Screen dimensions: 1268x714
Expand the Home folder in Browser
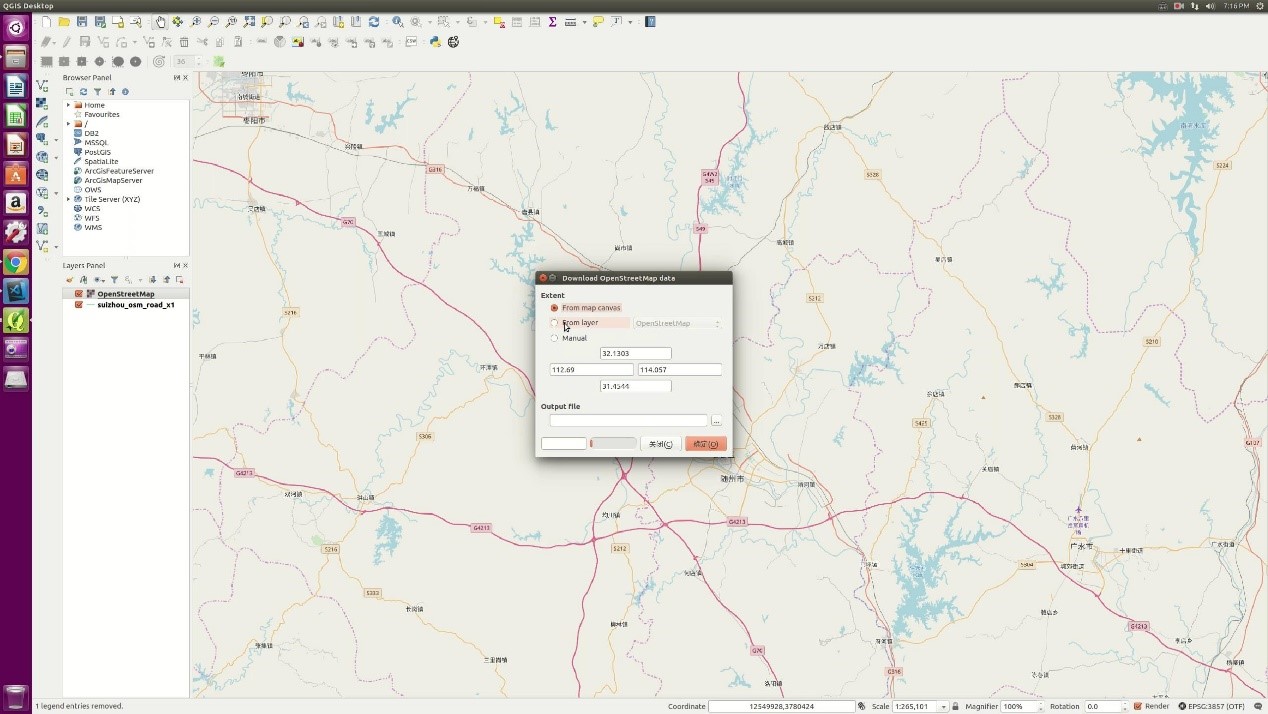click(x=68, y=105)
